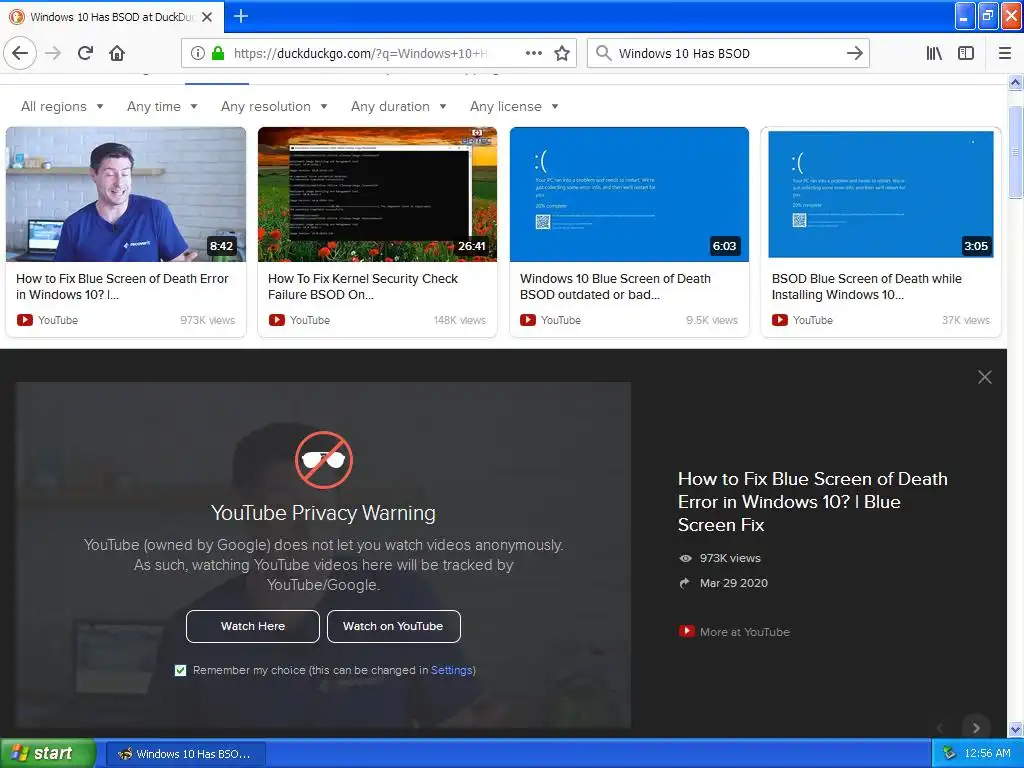Open Kernel Security Check Failure video title

click(x=362, y=286)
